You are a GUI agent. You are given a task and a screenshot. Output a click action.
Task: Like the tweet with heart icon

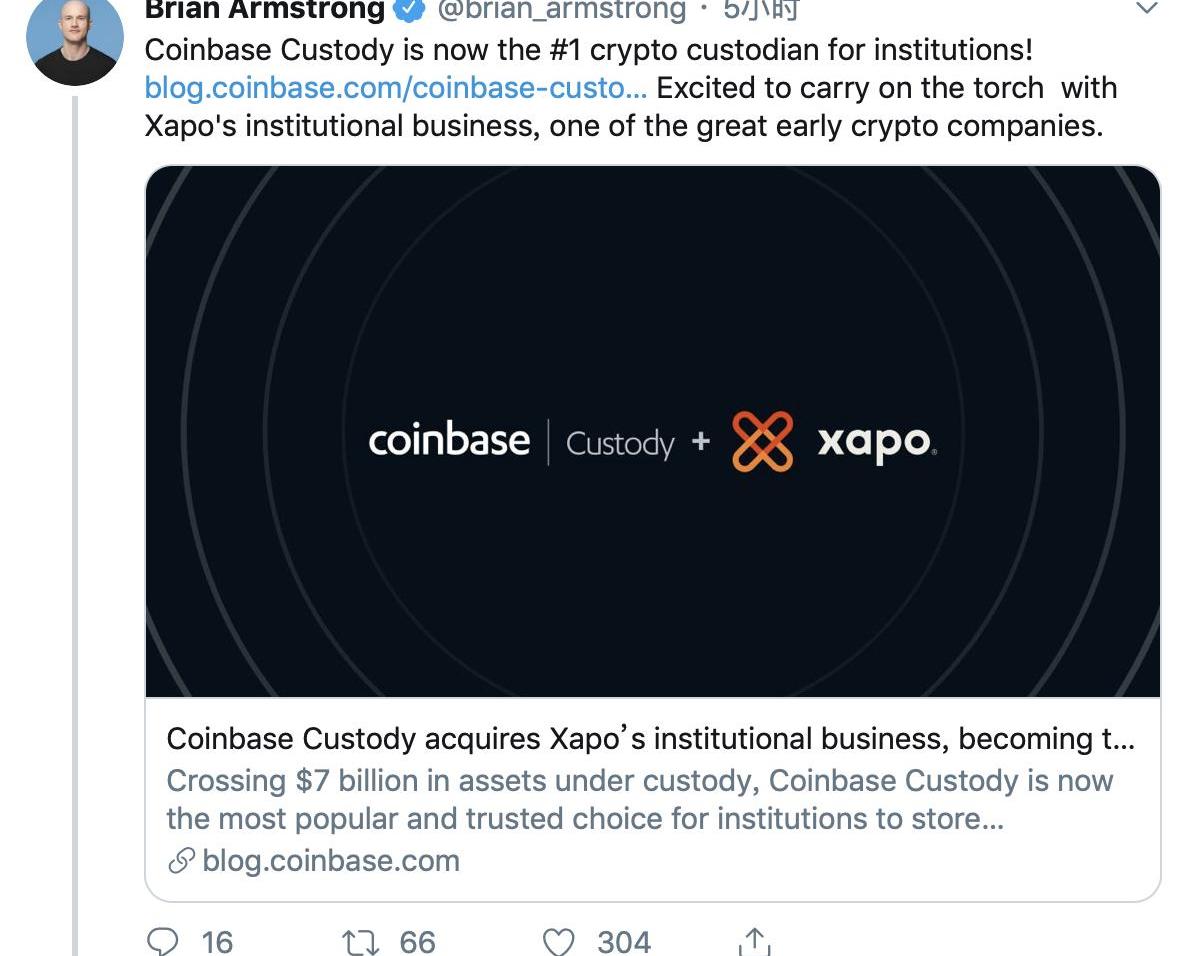pos(559,942)
